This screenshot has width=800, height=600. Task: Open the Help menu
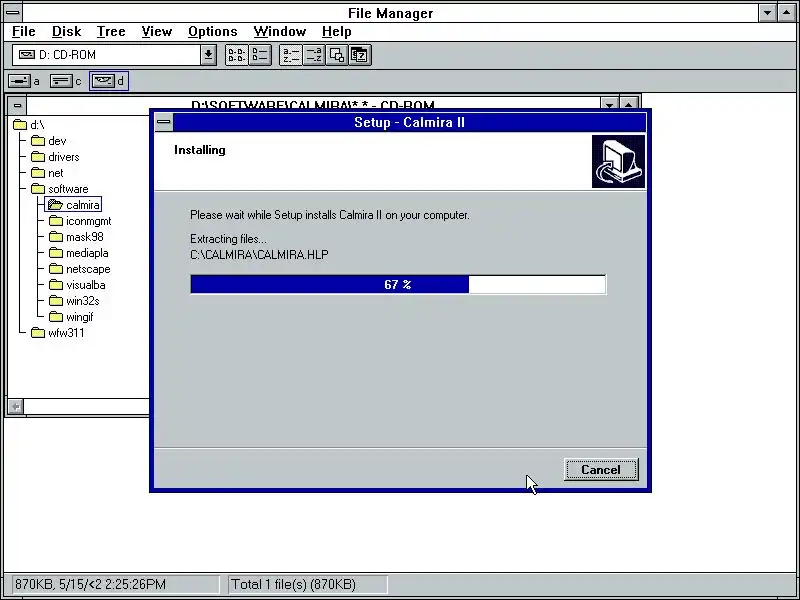point(336,32)
